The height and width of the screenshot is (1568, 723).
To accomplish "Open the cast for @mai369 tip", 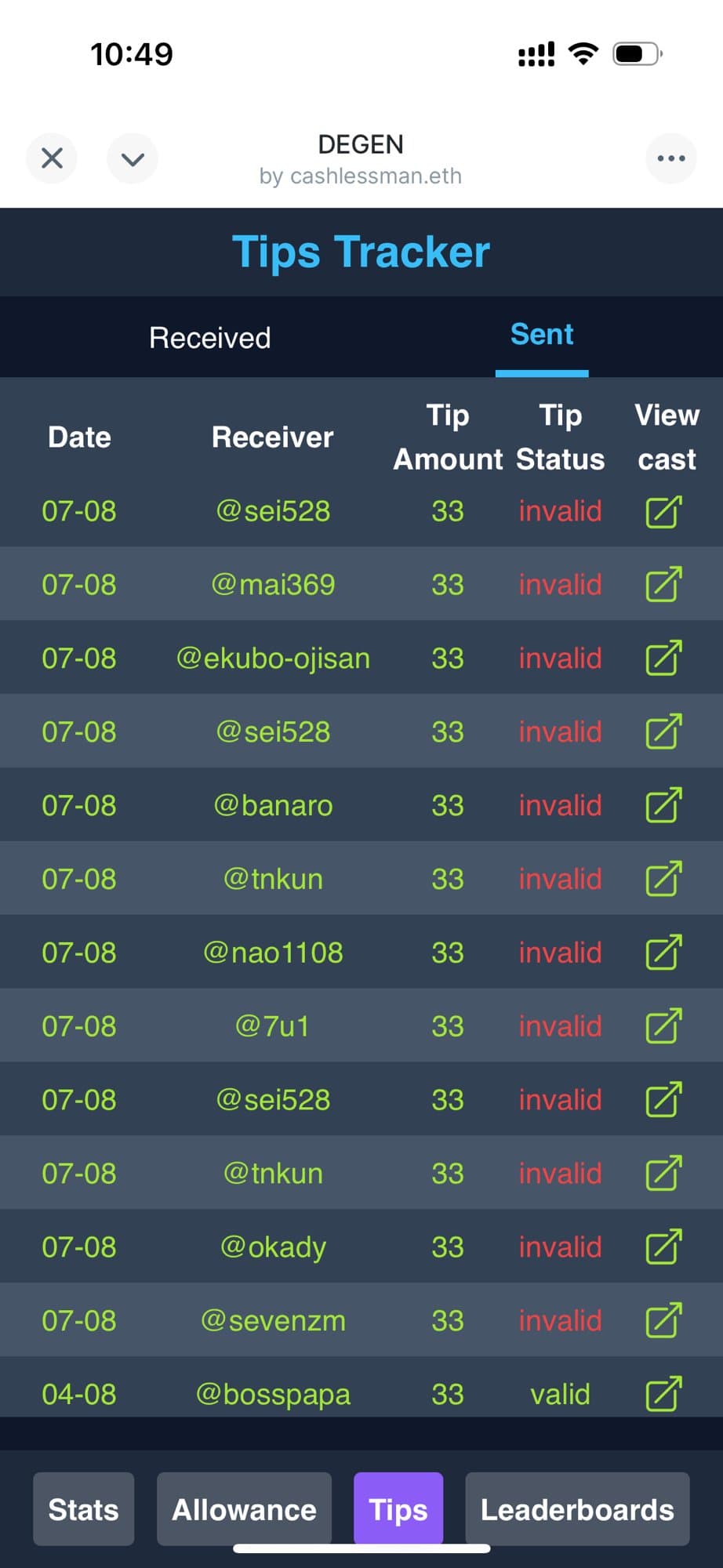I will [663, 585].
